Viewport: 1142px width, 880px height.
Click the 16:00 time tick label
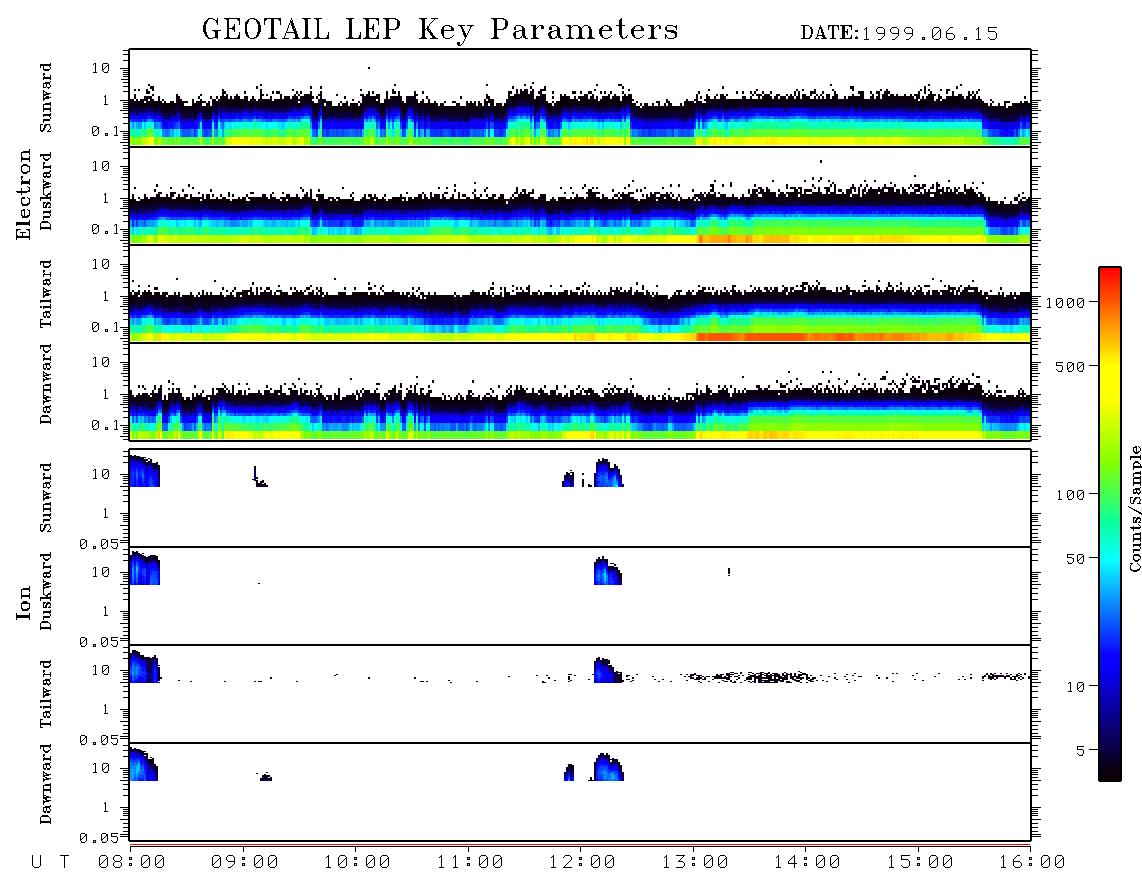point(1032,862)
